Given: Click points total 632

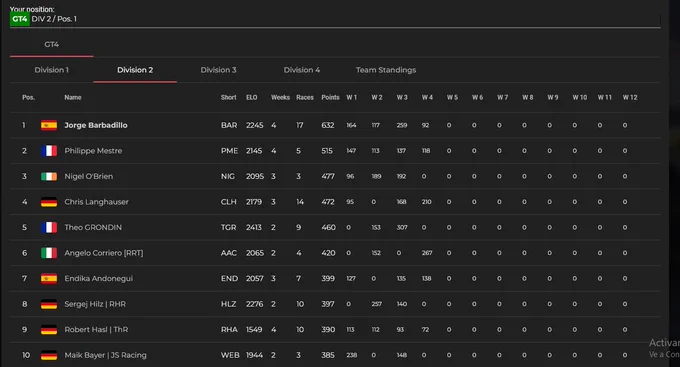Looking at the screenshot, I should (328, 125).
